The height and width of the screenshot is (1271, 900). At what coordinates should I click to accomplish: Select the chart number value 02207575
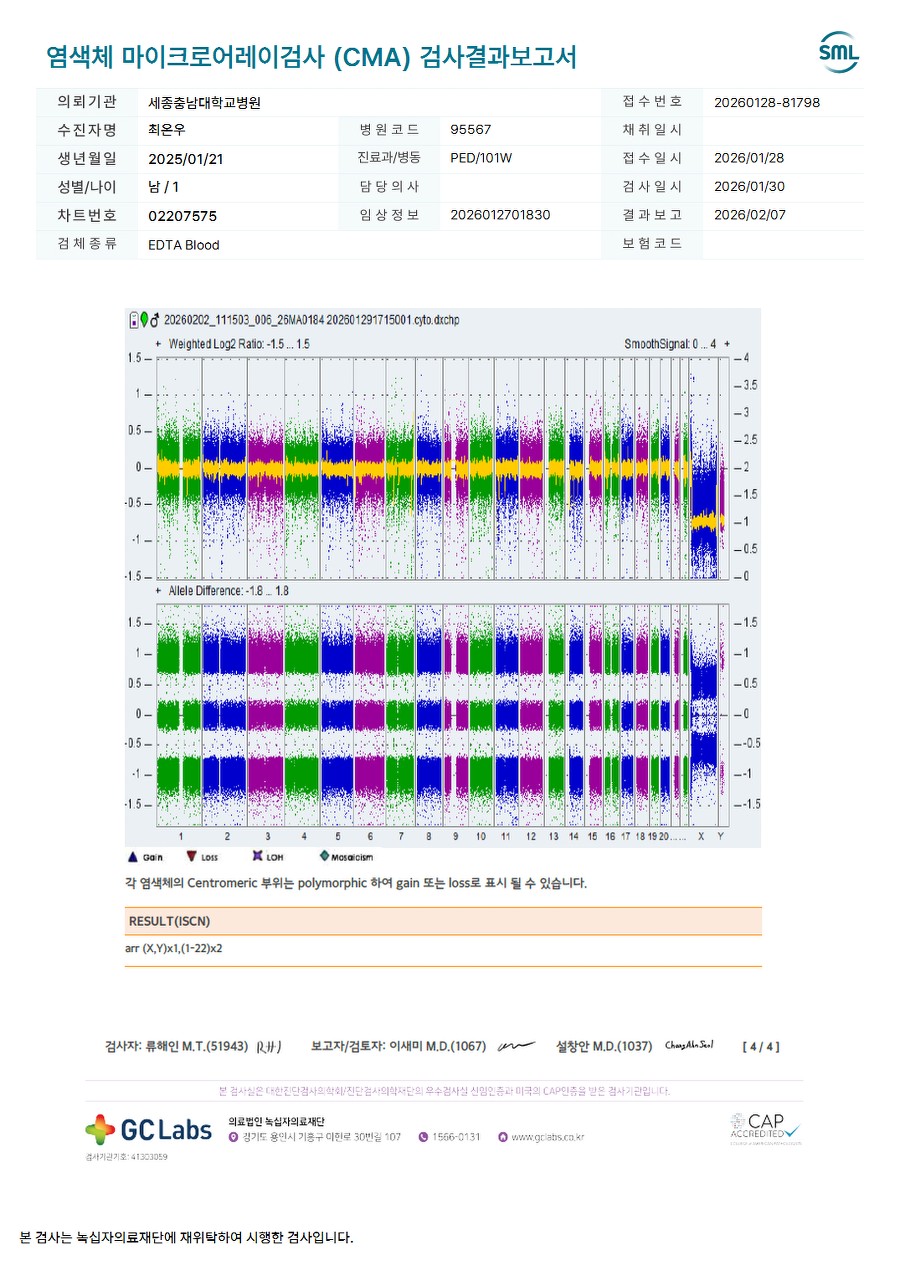coord(182,216)
